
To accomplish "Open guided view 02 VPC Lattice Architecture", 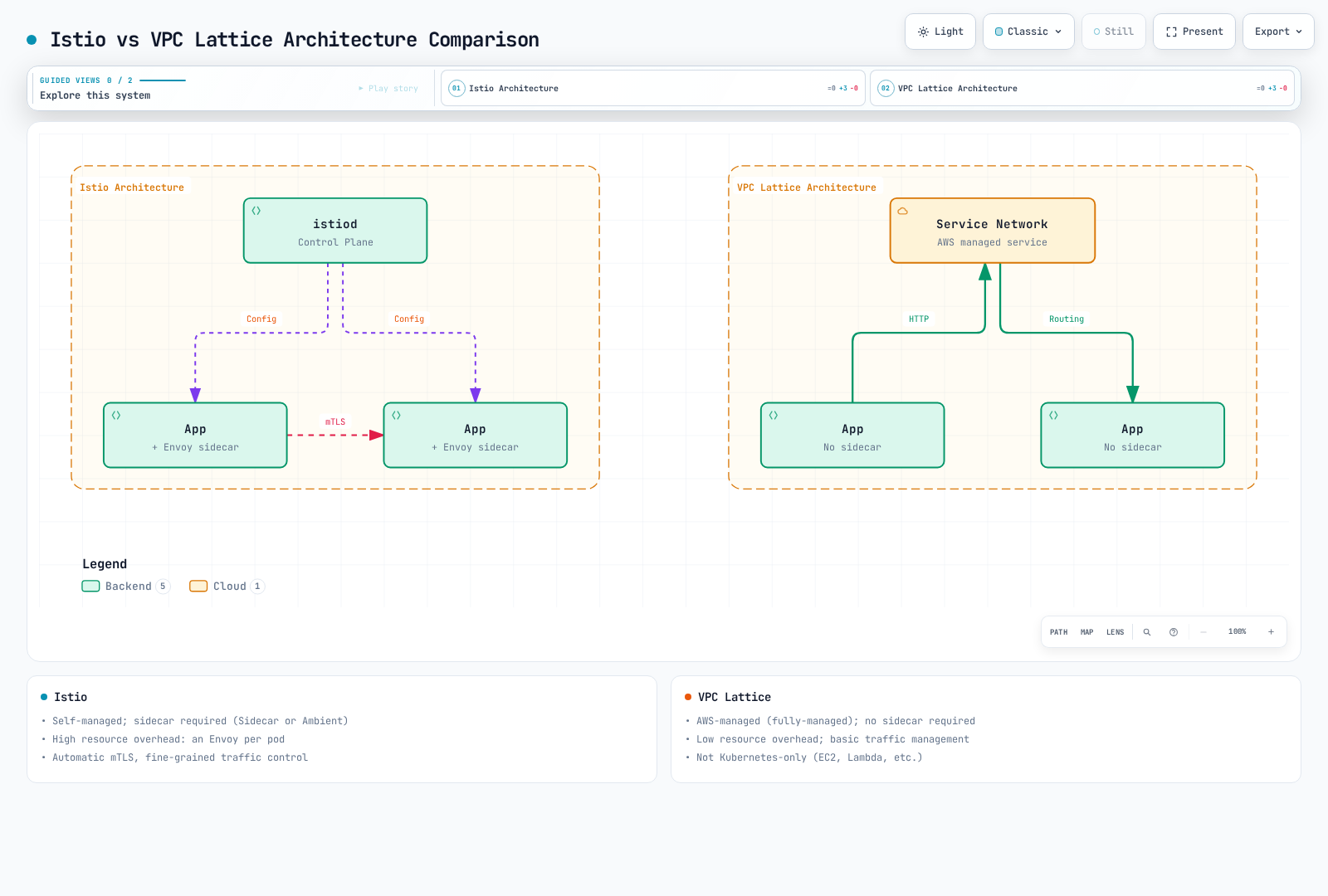I will pos(1081,88).
